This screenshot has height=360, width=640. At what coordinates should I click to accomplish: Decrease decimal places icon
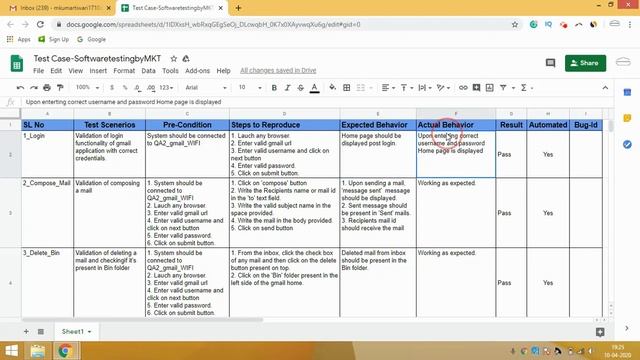point(138,88)
